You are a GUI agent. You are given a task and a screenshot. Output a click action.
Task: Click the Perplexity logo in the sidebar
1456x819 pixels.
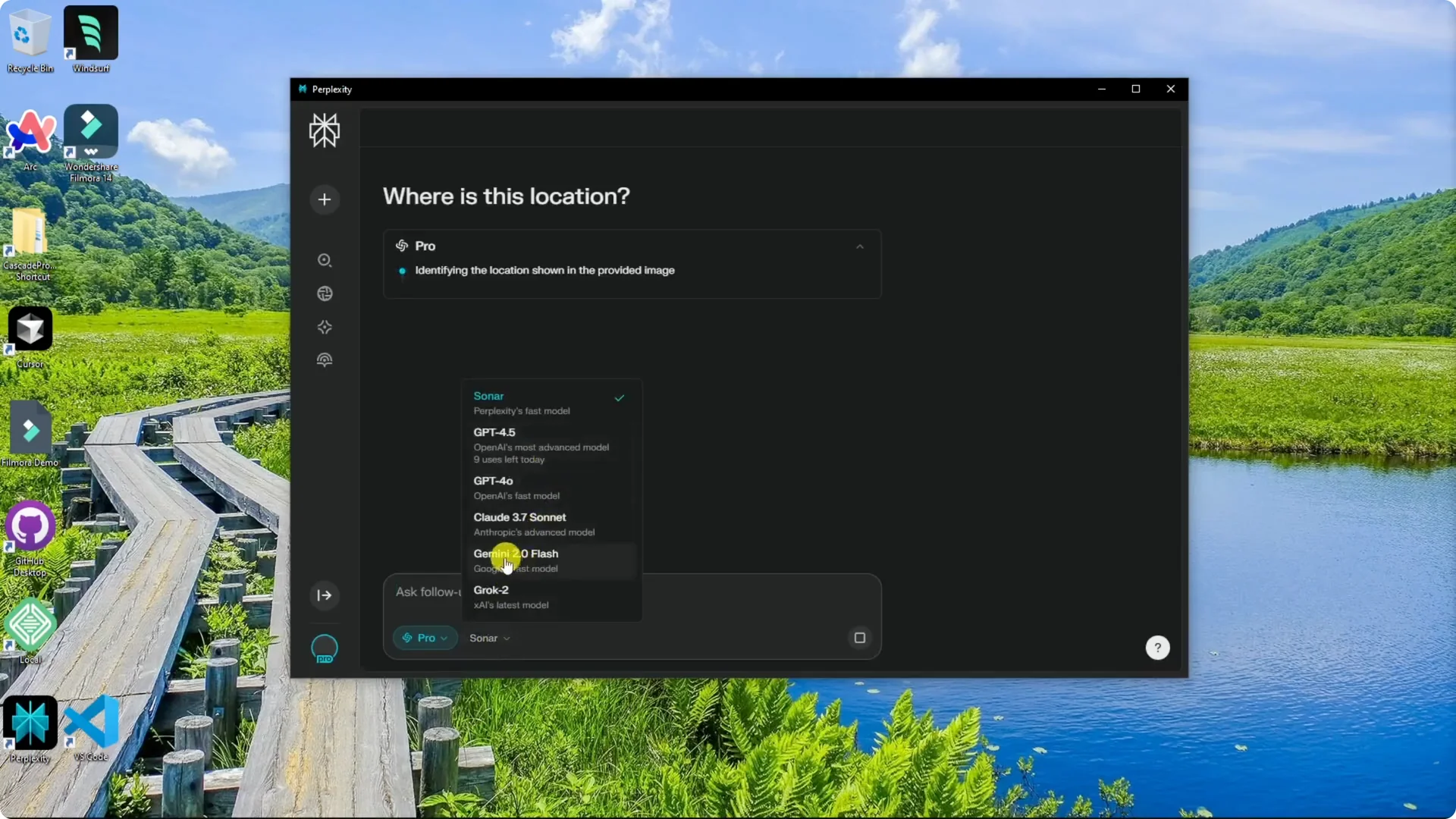(324, 130)
